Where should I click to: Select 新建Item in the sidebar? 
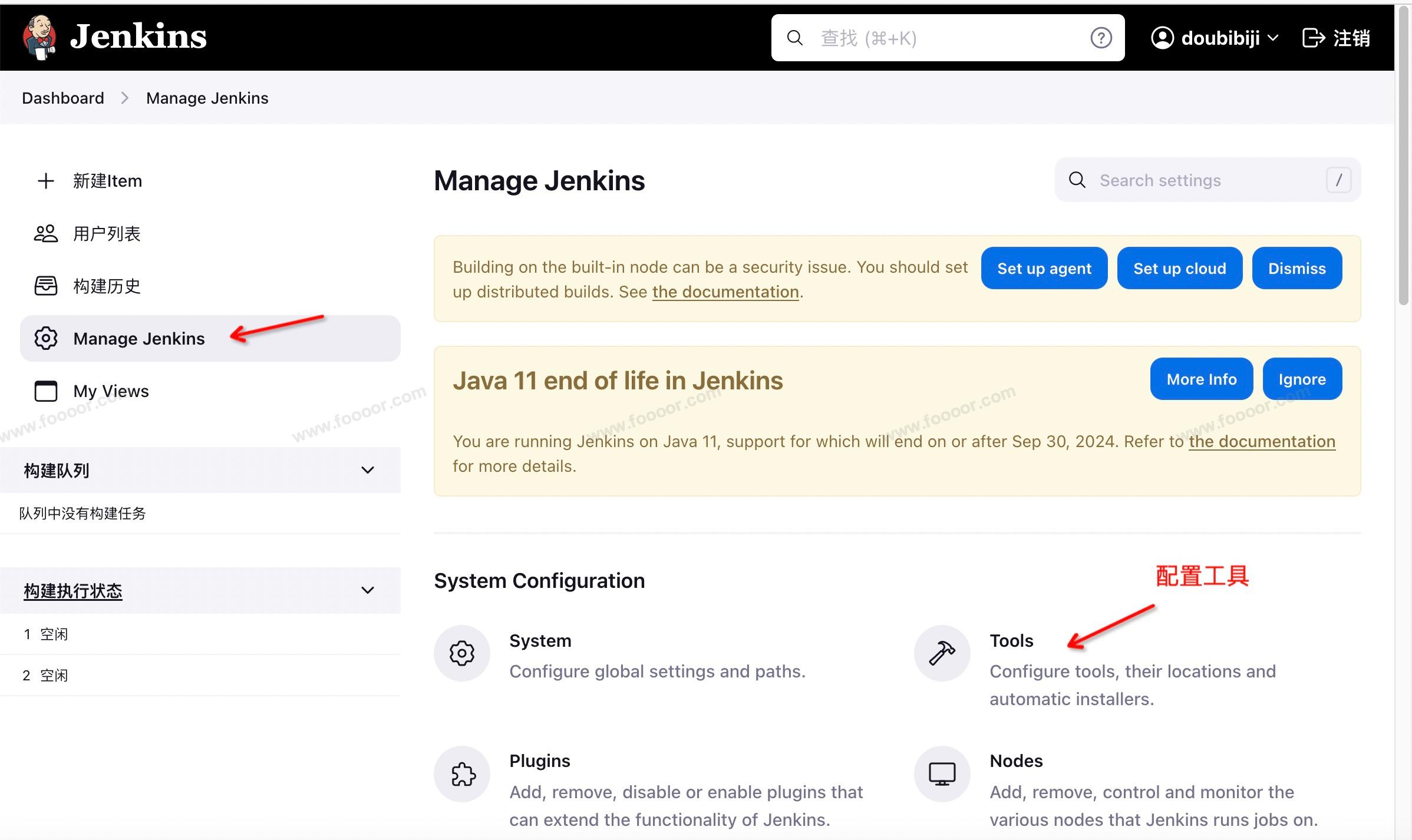click(107, 181)
